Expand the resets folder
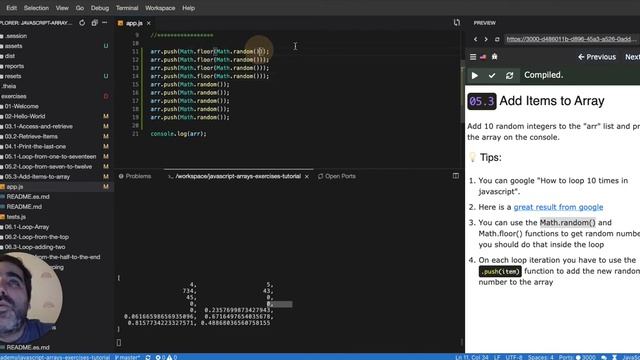Image resolution: width=640 pixels, height=360 pixels. (x=13, y=76)
